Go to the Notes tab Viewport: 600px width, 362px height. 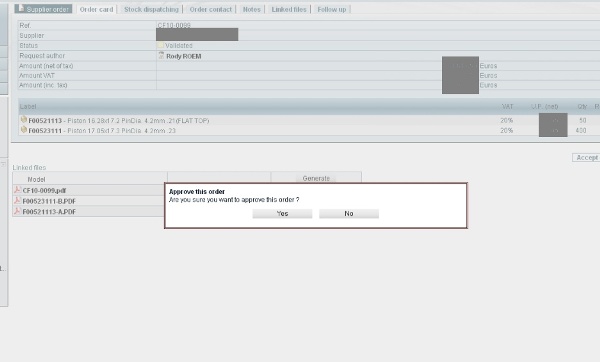(x=252, y=9)
